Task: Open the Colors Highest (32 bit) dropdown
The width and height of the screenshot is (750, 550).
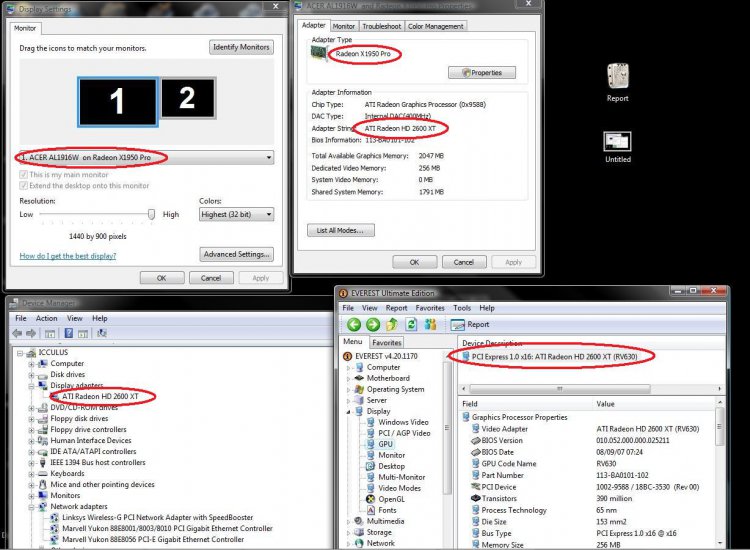Action: (x=236, y=214)
